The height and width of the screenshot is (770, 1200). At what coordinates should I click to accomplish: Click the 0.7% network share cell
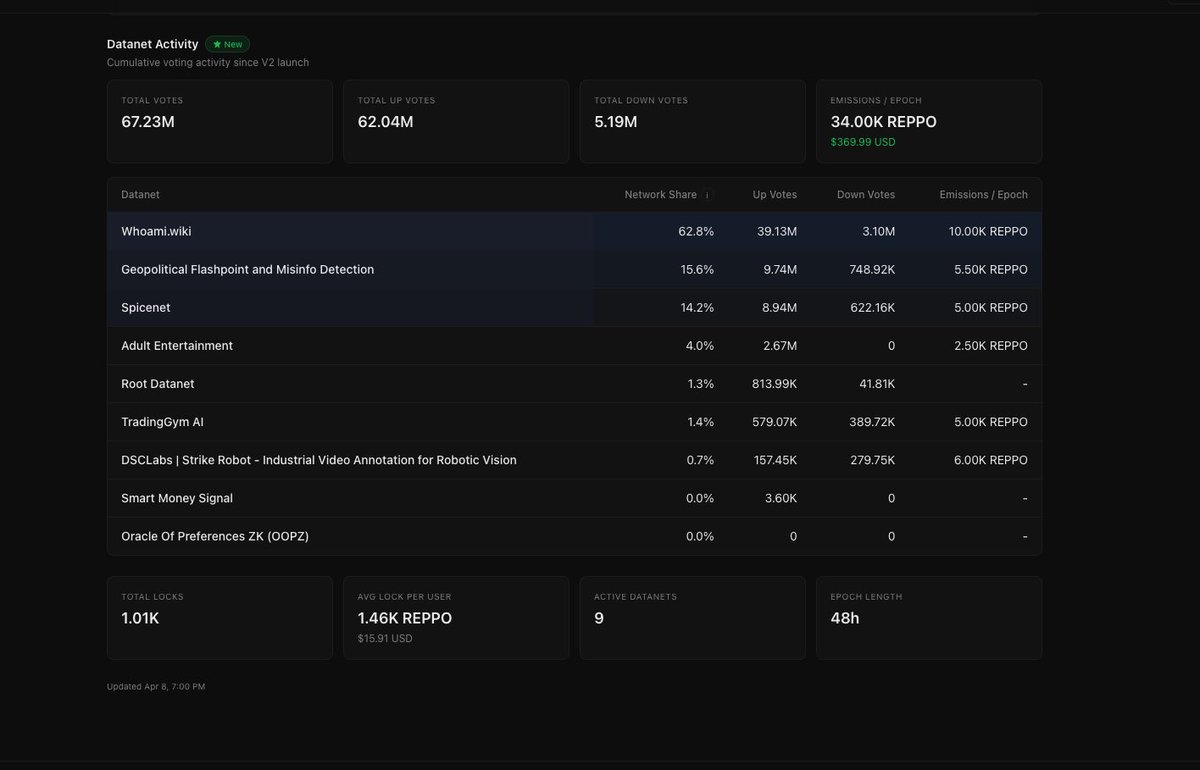pyautogui.click(x=700, y=460)
